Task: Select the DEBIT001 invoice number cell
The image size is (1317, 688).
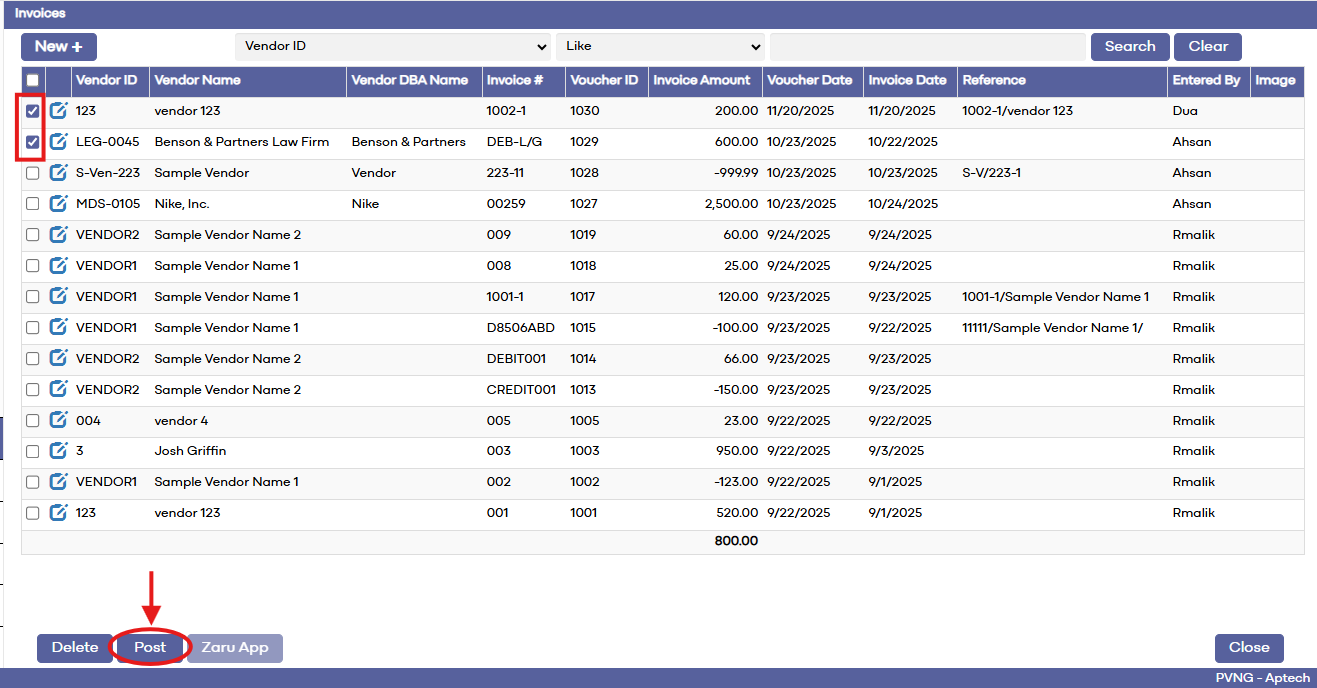Action: click(516, 359)
